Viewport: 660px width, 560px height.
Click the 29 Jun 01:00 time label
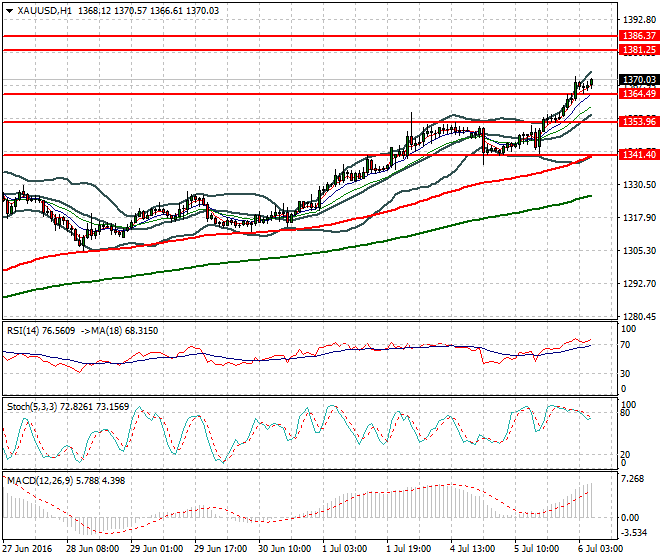pos(157,549)
